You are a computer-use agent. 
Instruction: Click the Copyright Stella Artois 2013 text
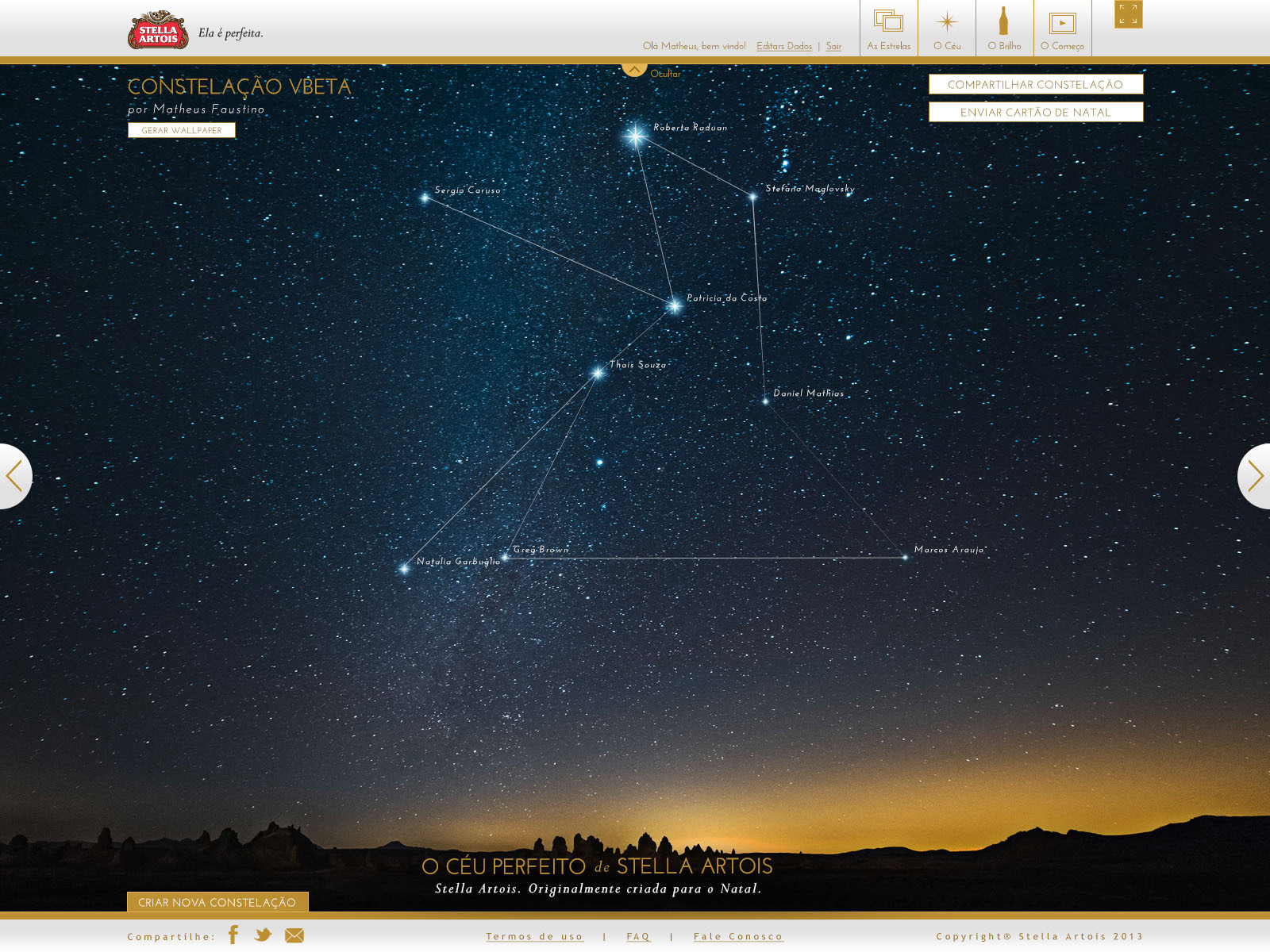click(1039, 937)
